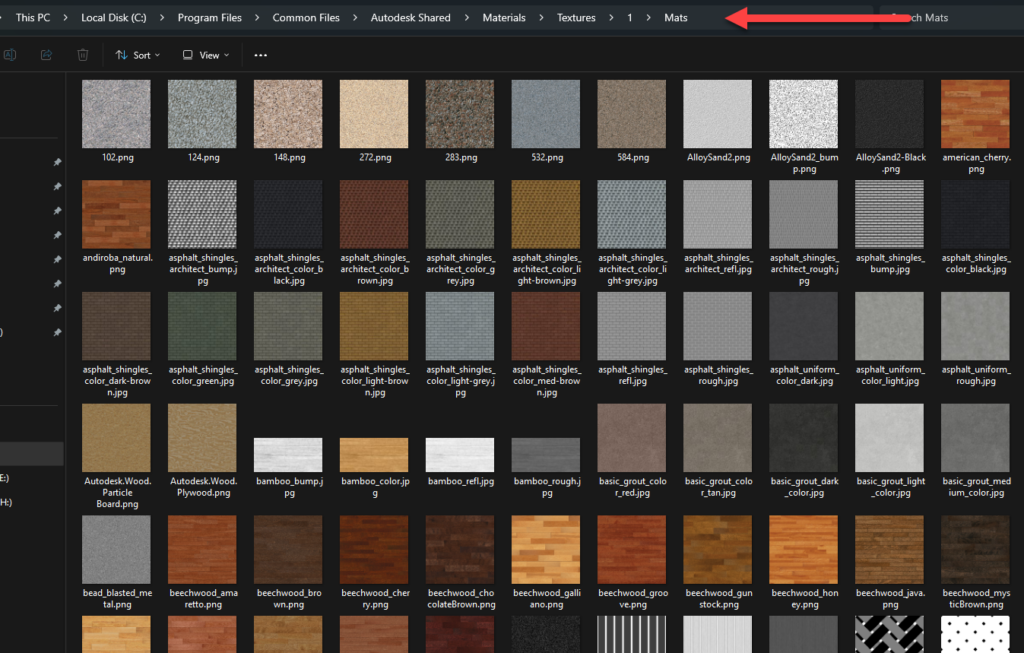Select the 272.png thumbnail
Screen dimensions: 1024x653
(x=374, y=114)
